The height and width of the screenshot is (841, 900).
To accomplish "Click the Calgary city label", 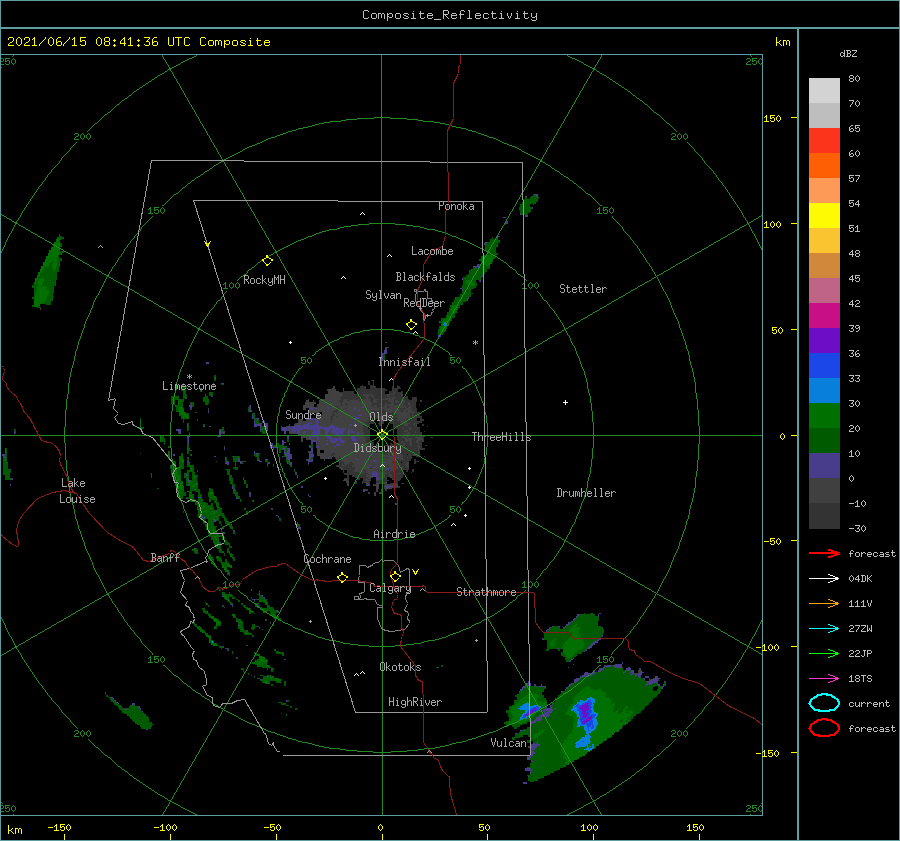I will 390,588.
